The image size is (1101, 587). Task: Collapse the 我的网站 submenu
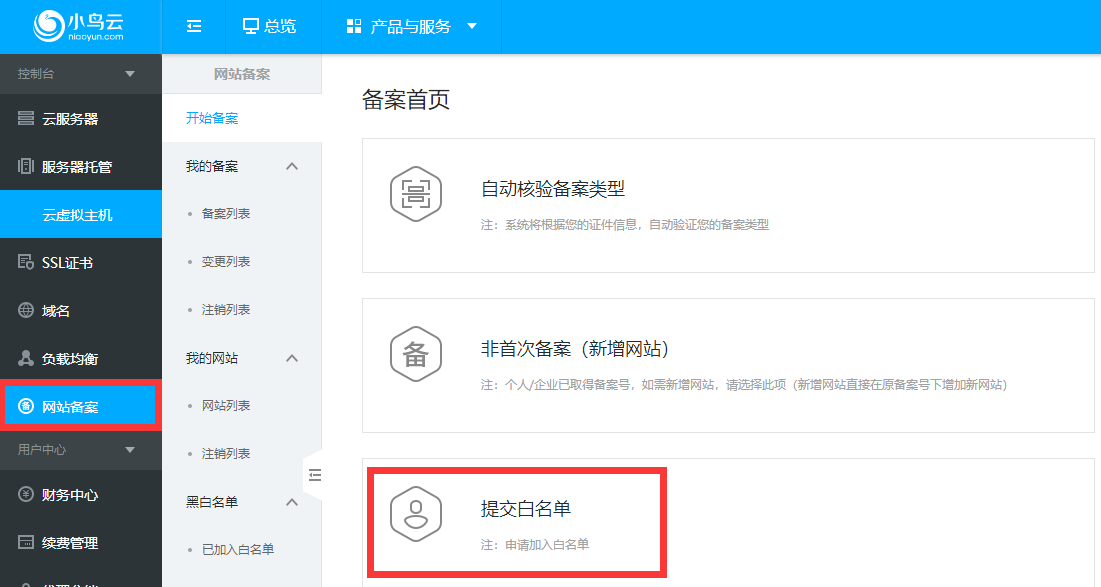(x=292, y=358)
